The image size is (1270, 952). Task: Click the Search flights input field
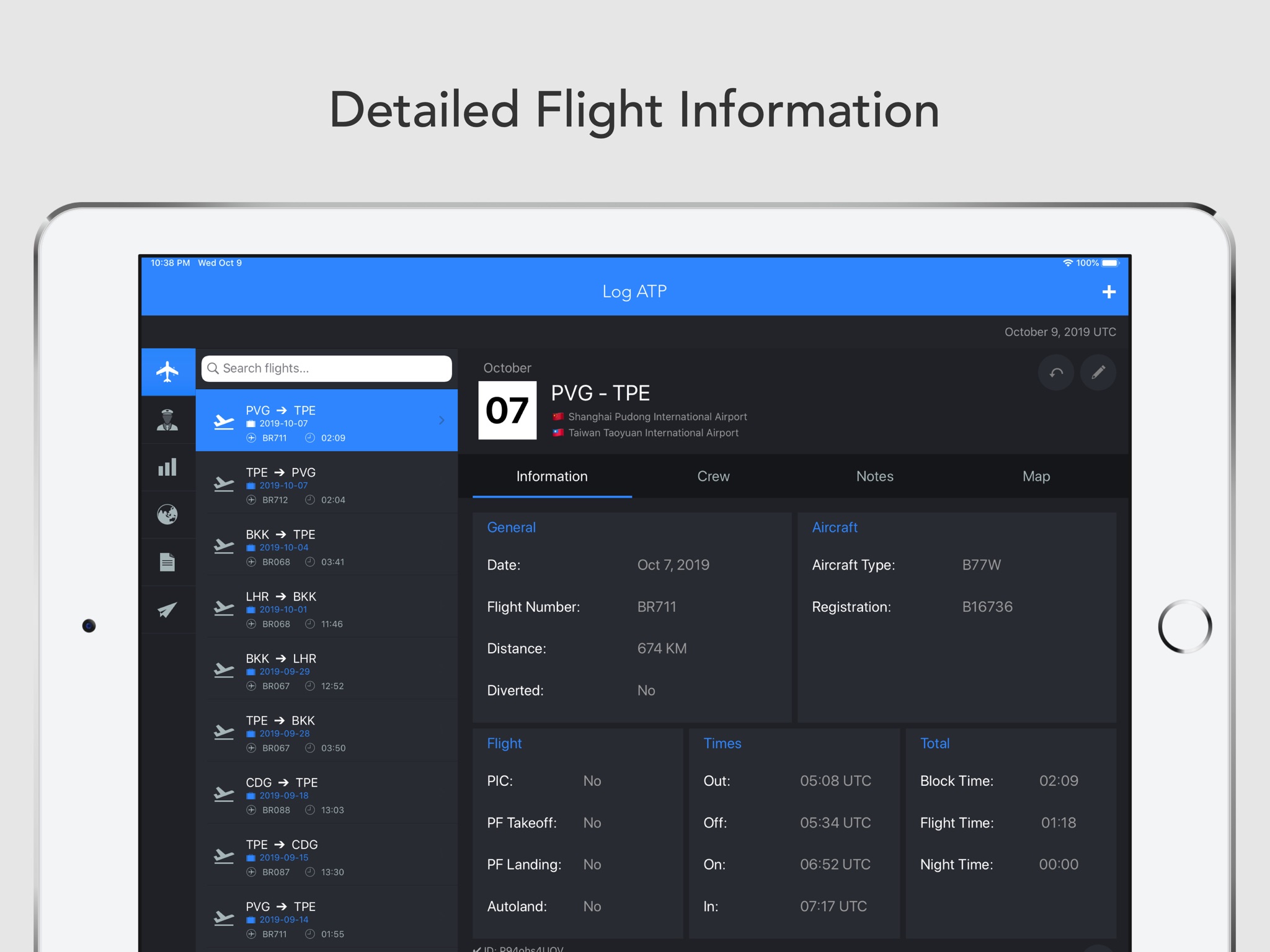pos(327,369)
